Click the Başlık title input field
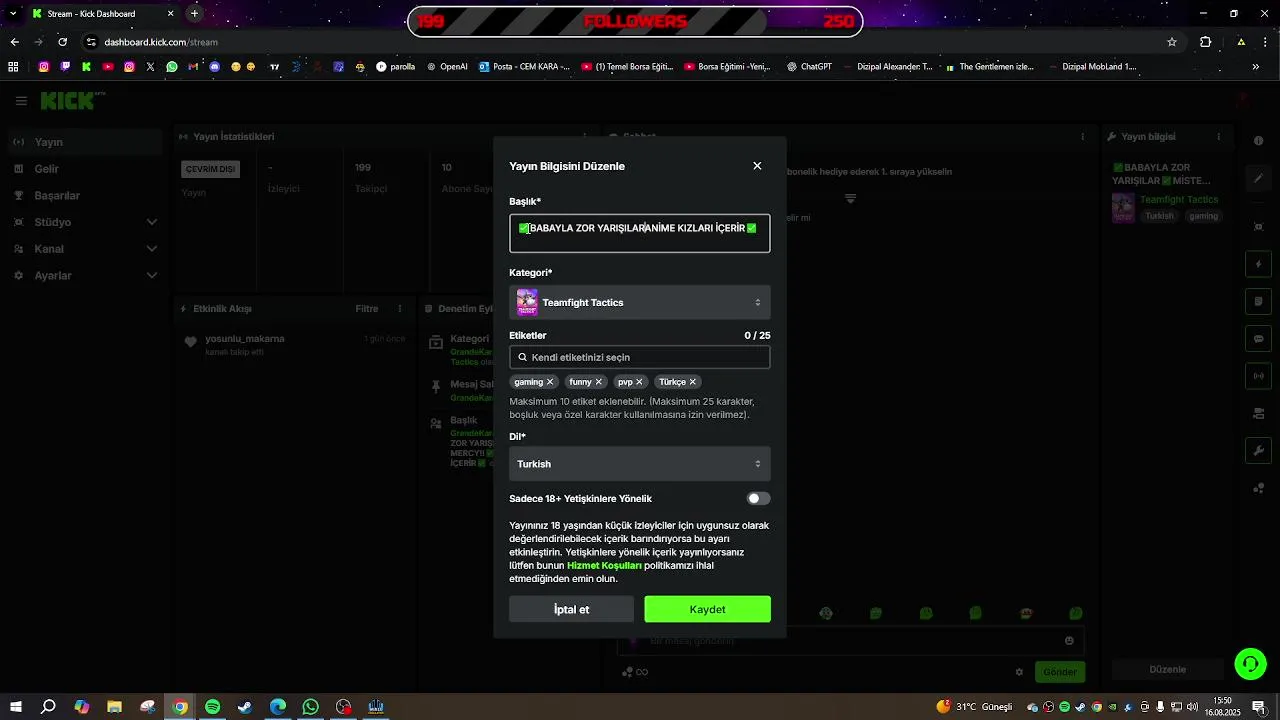Viewport: 1280px width, 720px height. (640, 233)
